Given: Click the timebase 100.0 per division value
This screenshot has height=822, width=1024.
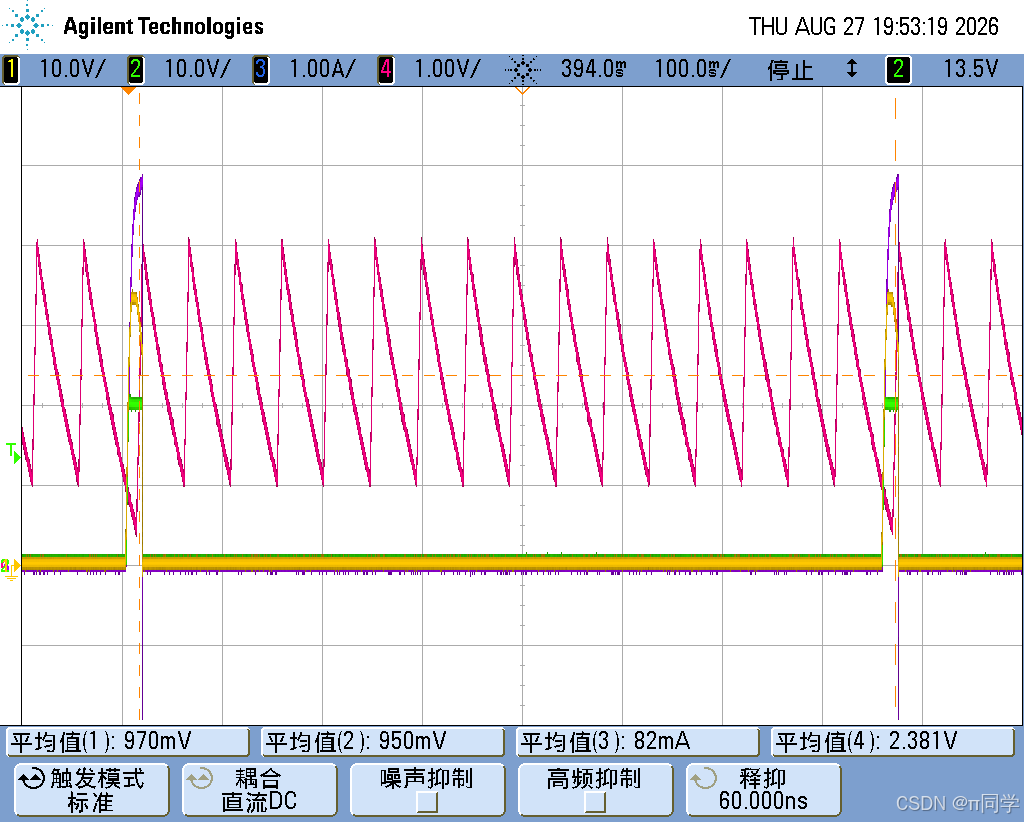Looking at the screenshot, I should click(x=693, y=69).
